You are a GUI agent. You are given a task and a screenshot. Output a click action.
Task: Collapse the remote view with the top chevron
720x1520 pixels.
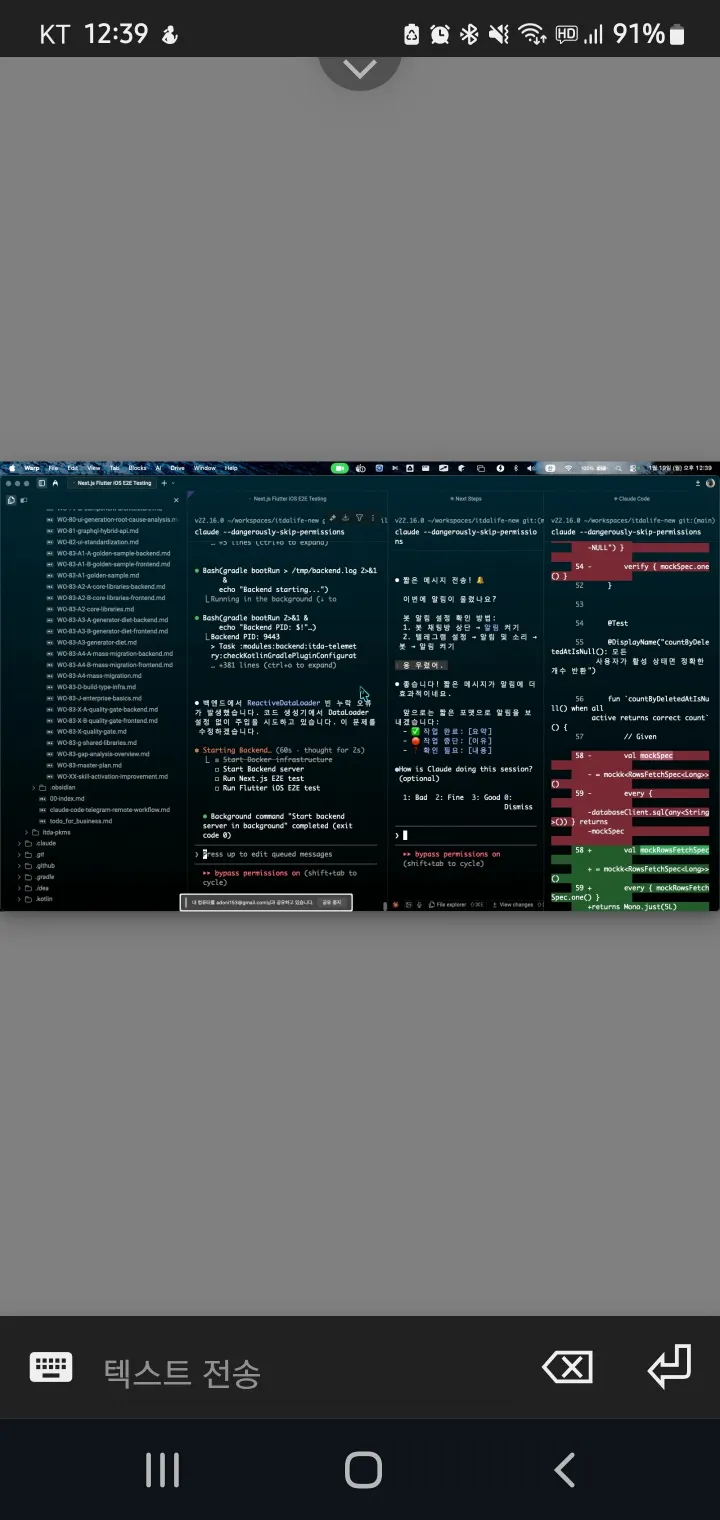pos(360,70)
